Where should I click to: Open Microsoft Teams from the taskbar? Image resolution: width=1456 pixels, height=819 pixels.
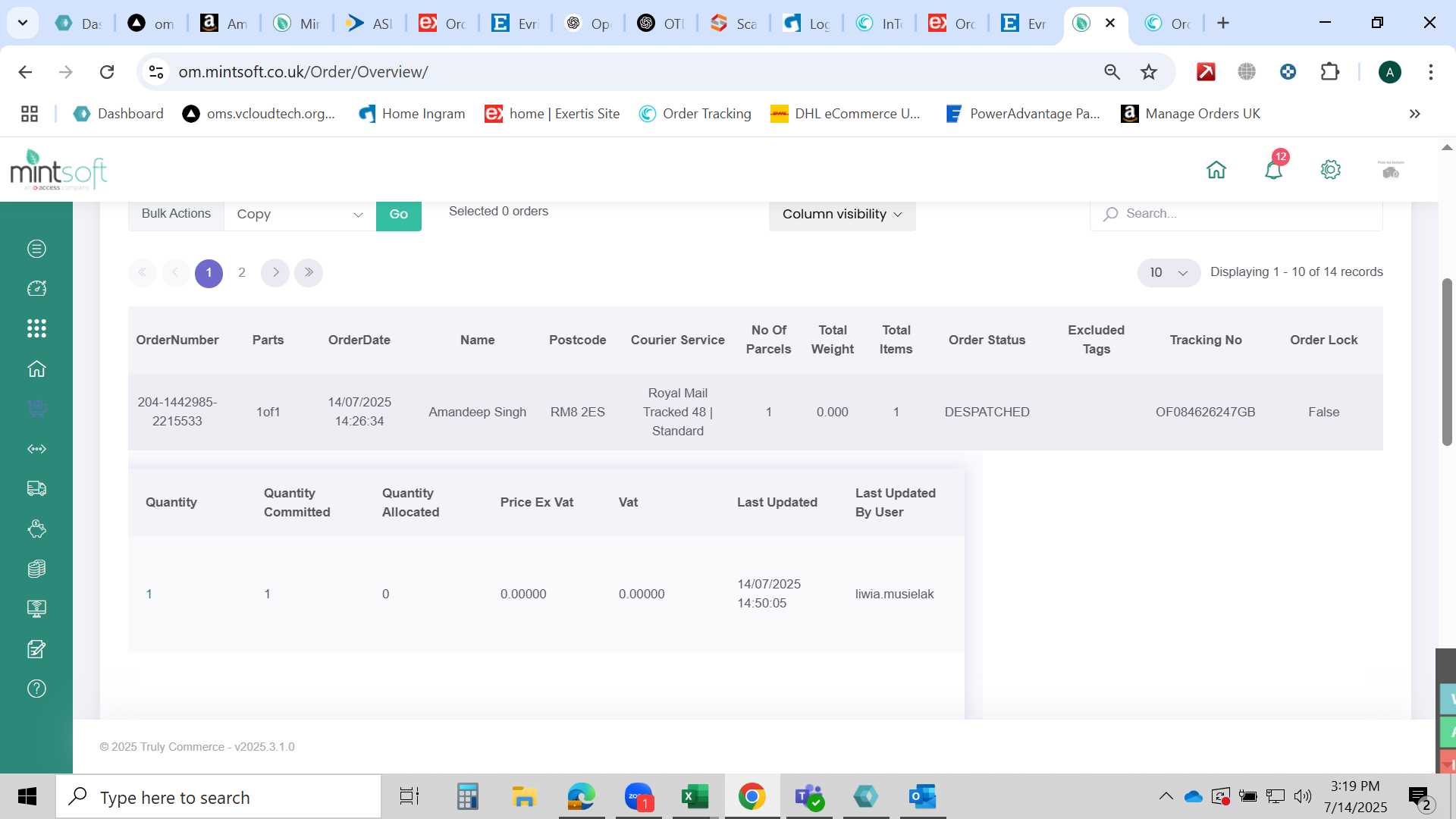click(x=808, y=797)
